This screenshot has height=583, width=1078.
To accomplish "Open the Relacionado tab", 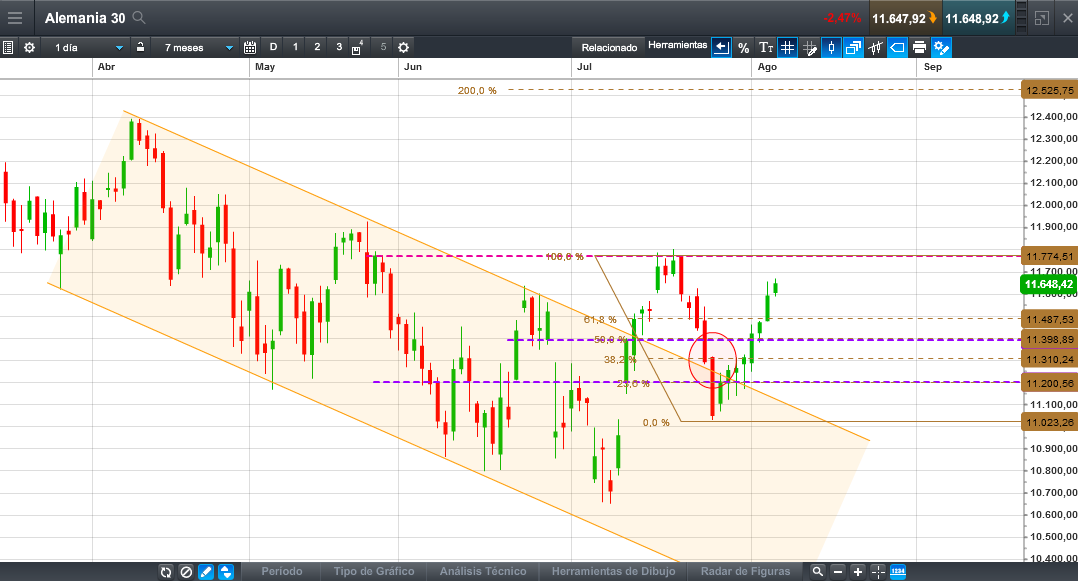I will tap(609, 47).
